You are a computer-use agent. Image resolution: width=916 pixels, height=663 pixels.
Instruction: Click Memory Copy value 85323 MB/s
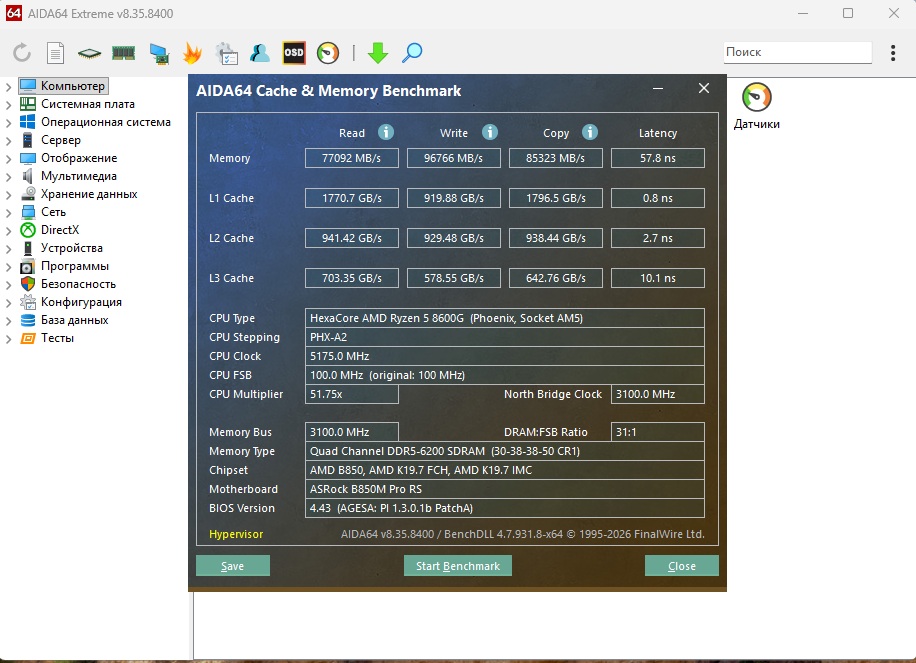click(x=556, y=158)
